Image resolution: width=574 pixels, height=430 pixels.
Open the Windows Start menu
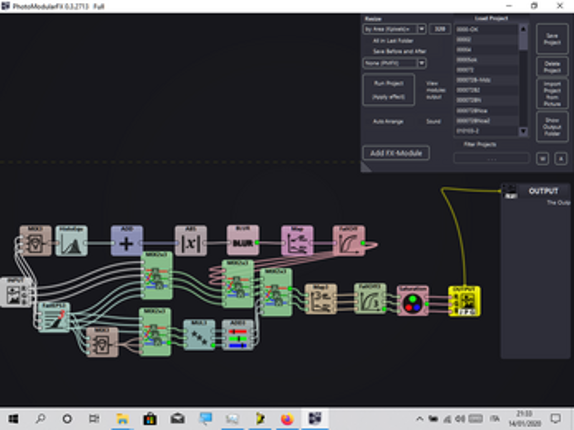[x=13, y=418]
